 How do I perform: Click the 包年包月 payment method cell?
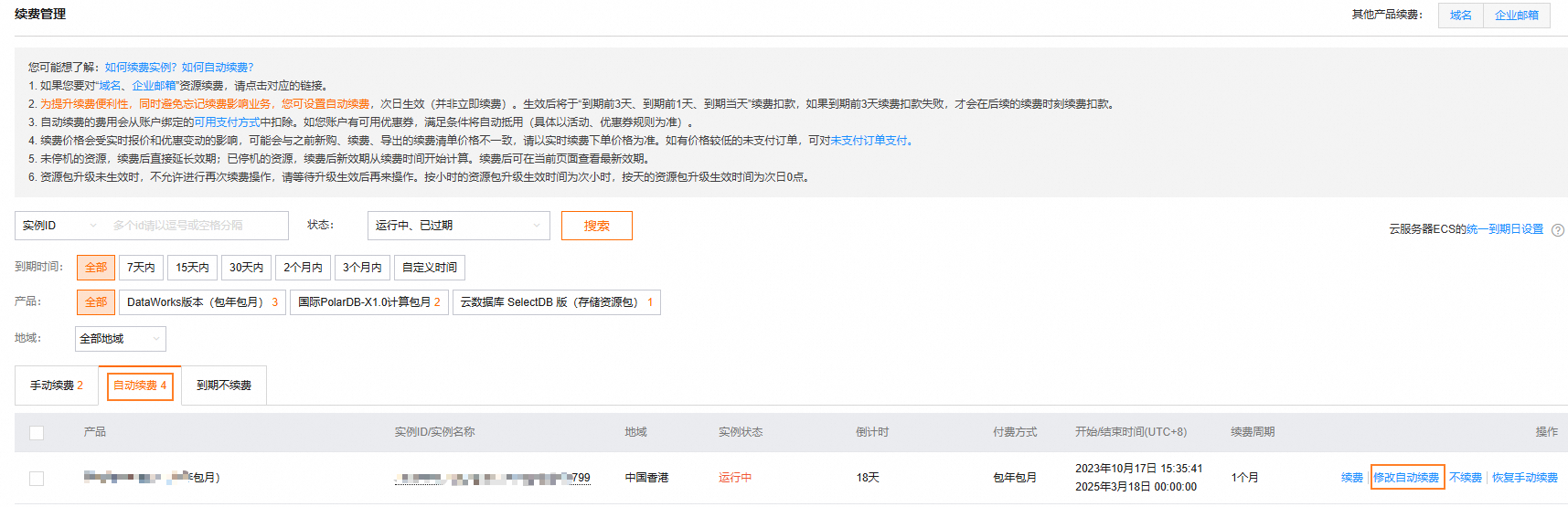coord(1015,478)
